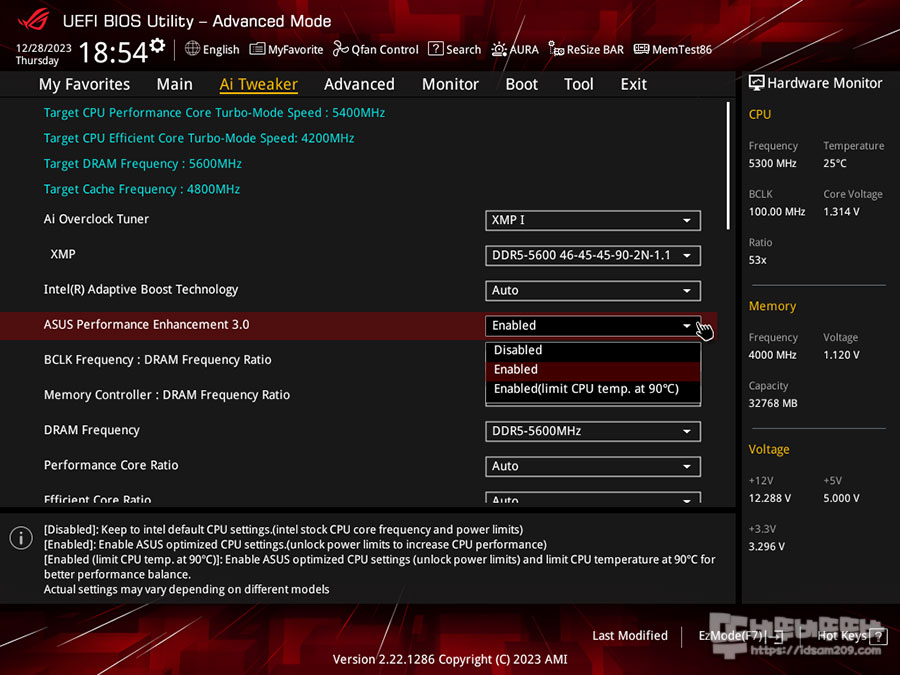Click the MemTest86 memory icon

(641, 49)
